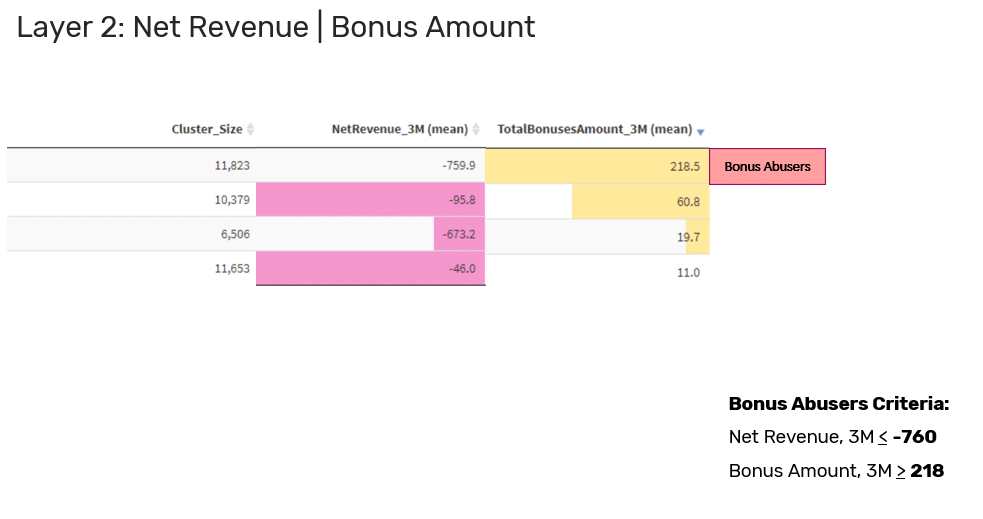Click the Bonus Abusers Criteria heading

(x=838, y=405)
